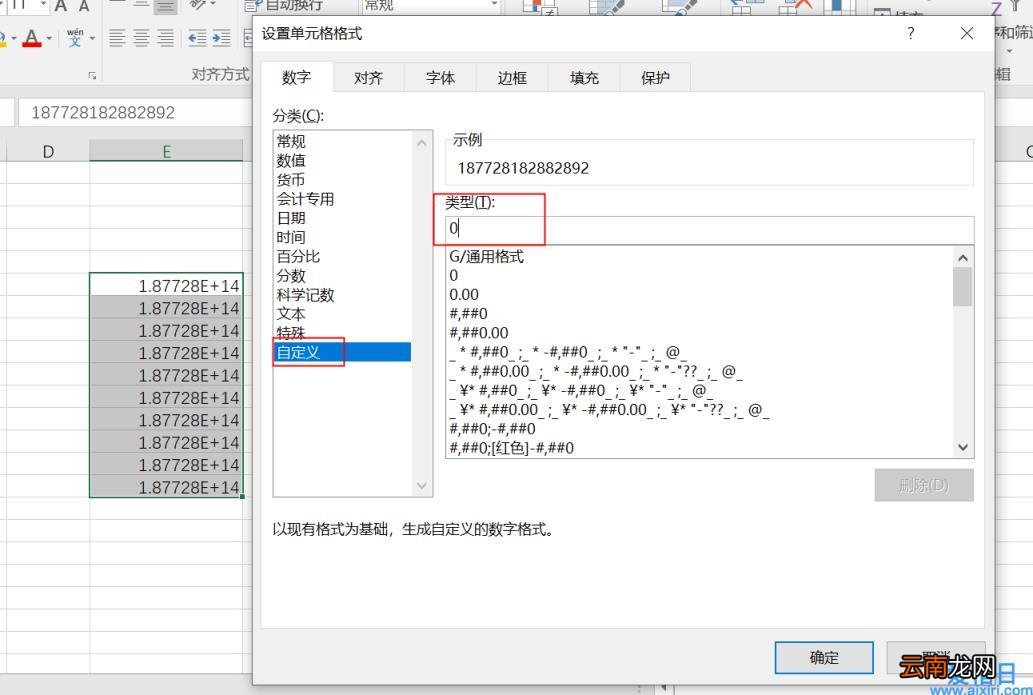Select column D header
The image size is (1033, 695).
48,152
